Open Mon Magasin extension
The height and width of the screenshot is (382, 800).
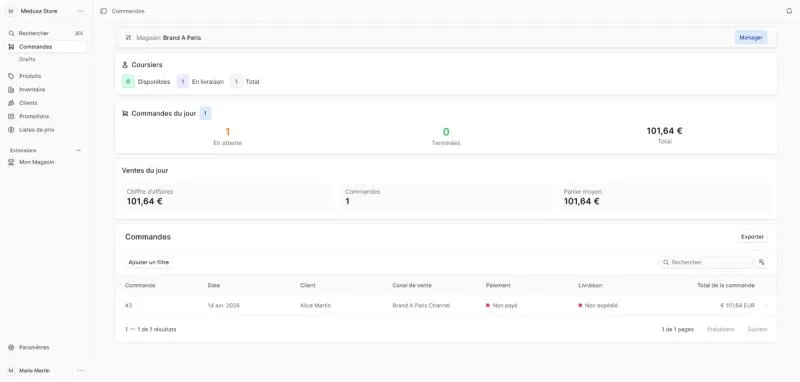(x=46, y=162)
